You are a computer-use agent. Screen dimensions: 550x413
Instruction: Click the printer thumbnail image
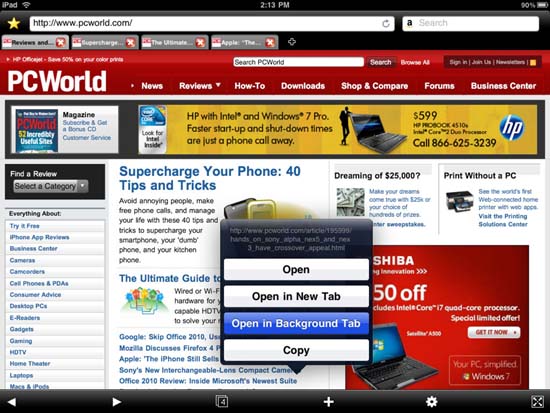460,201
